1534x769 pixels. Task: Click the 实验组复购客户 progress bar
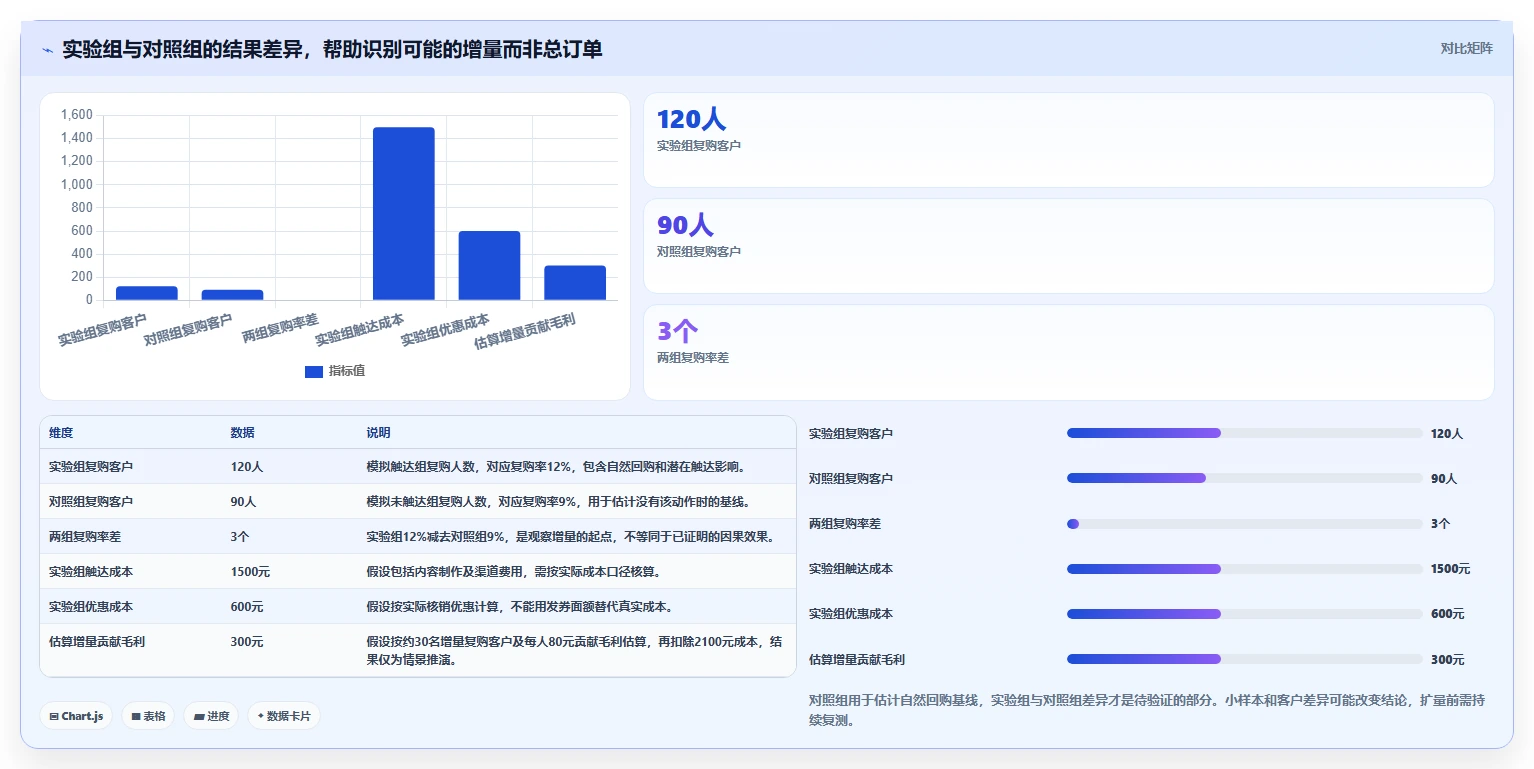coord(1244,433)
